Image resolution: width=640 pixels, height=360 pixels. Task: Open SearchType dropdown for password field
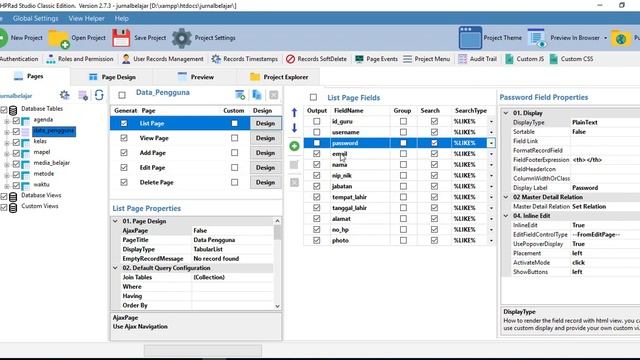(491, 143)
